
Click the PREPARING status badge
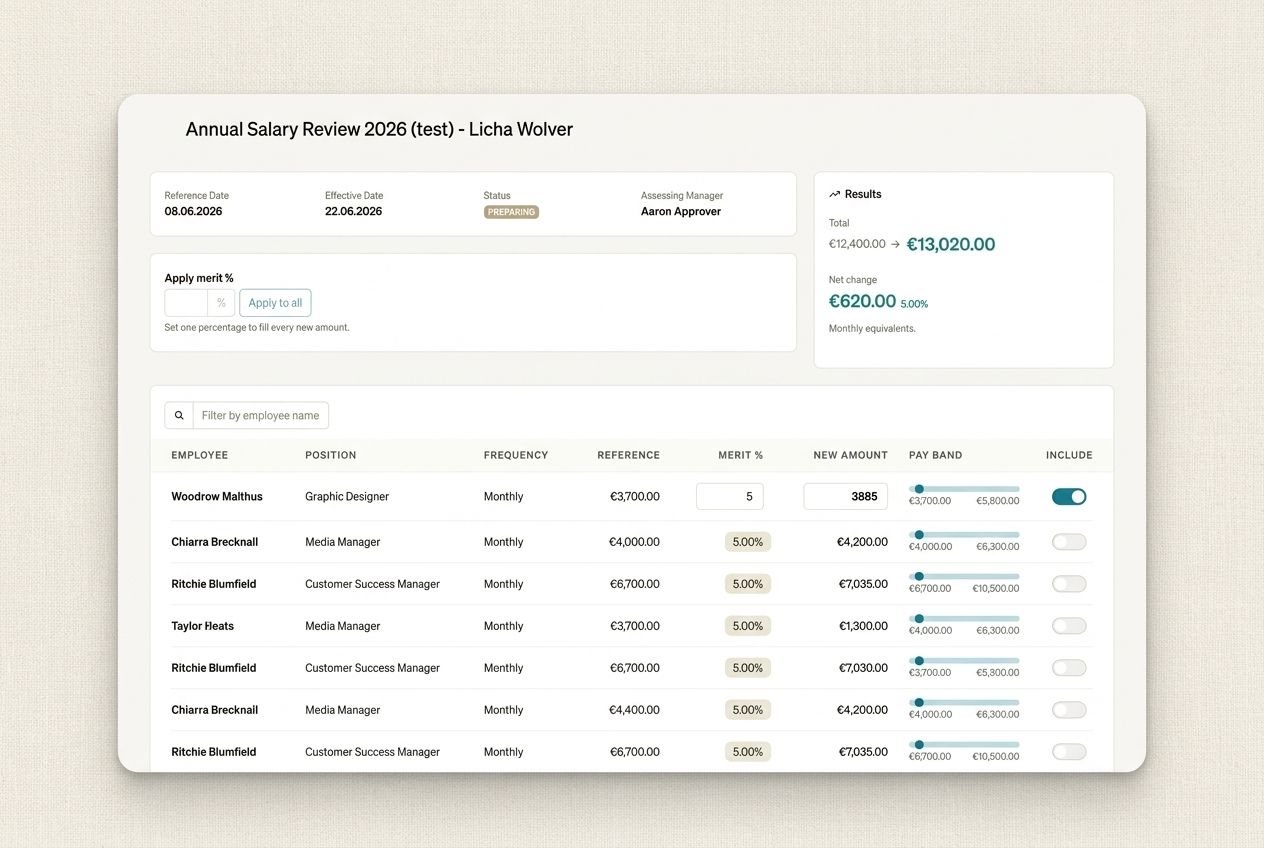511,212
